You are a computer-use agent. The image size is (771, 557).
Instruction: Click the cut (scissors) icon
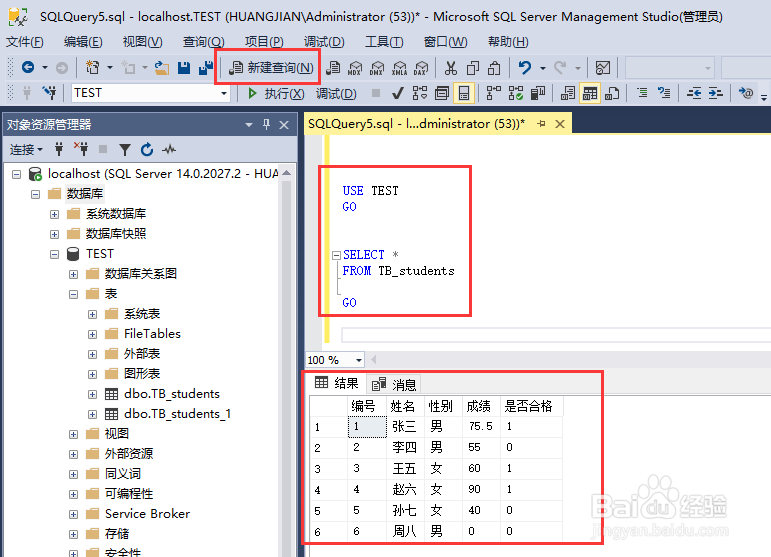[x=450, y=67]
